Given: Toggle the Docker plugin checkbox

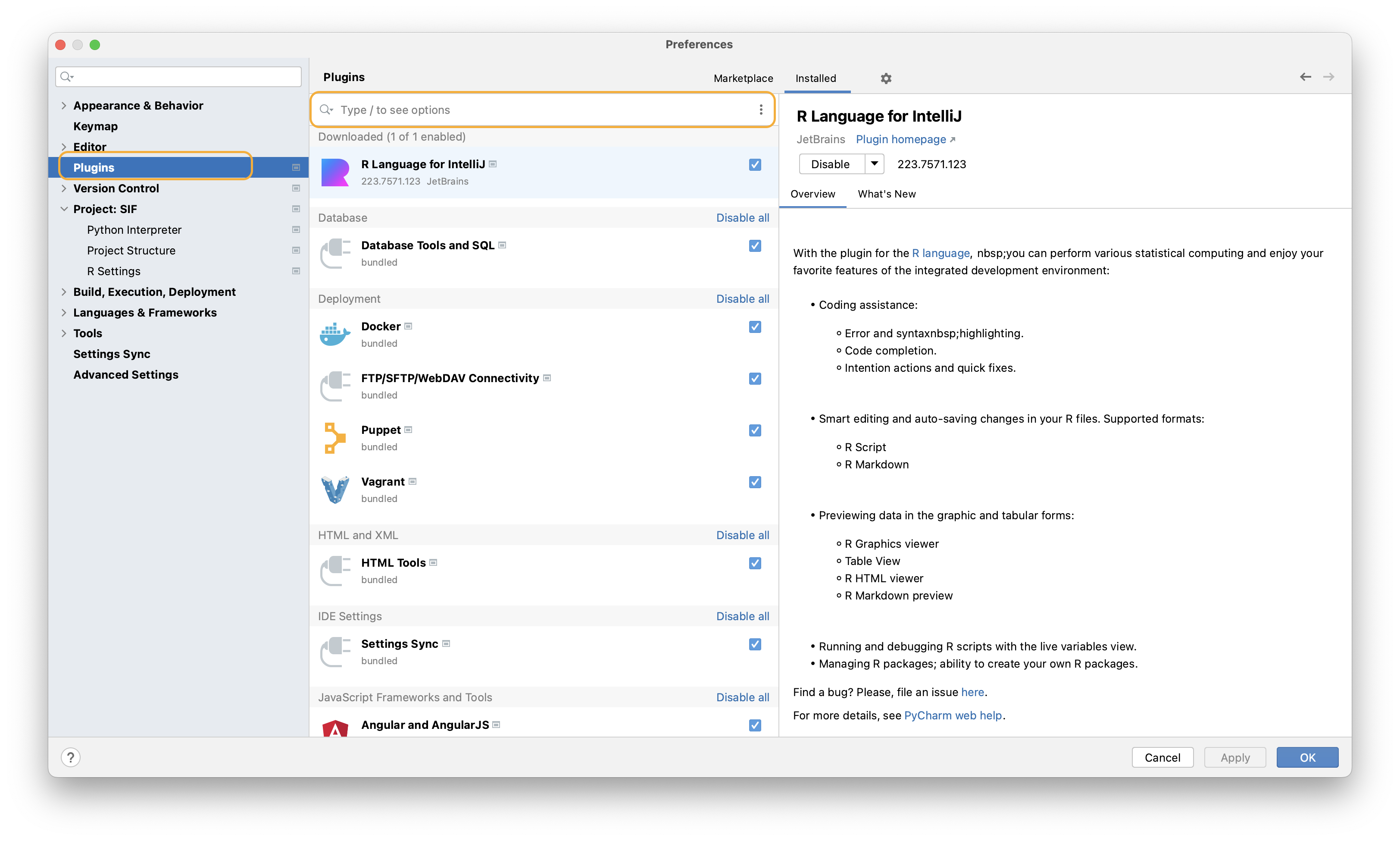Looking at the screenshot, I should 754,326.
